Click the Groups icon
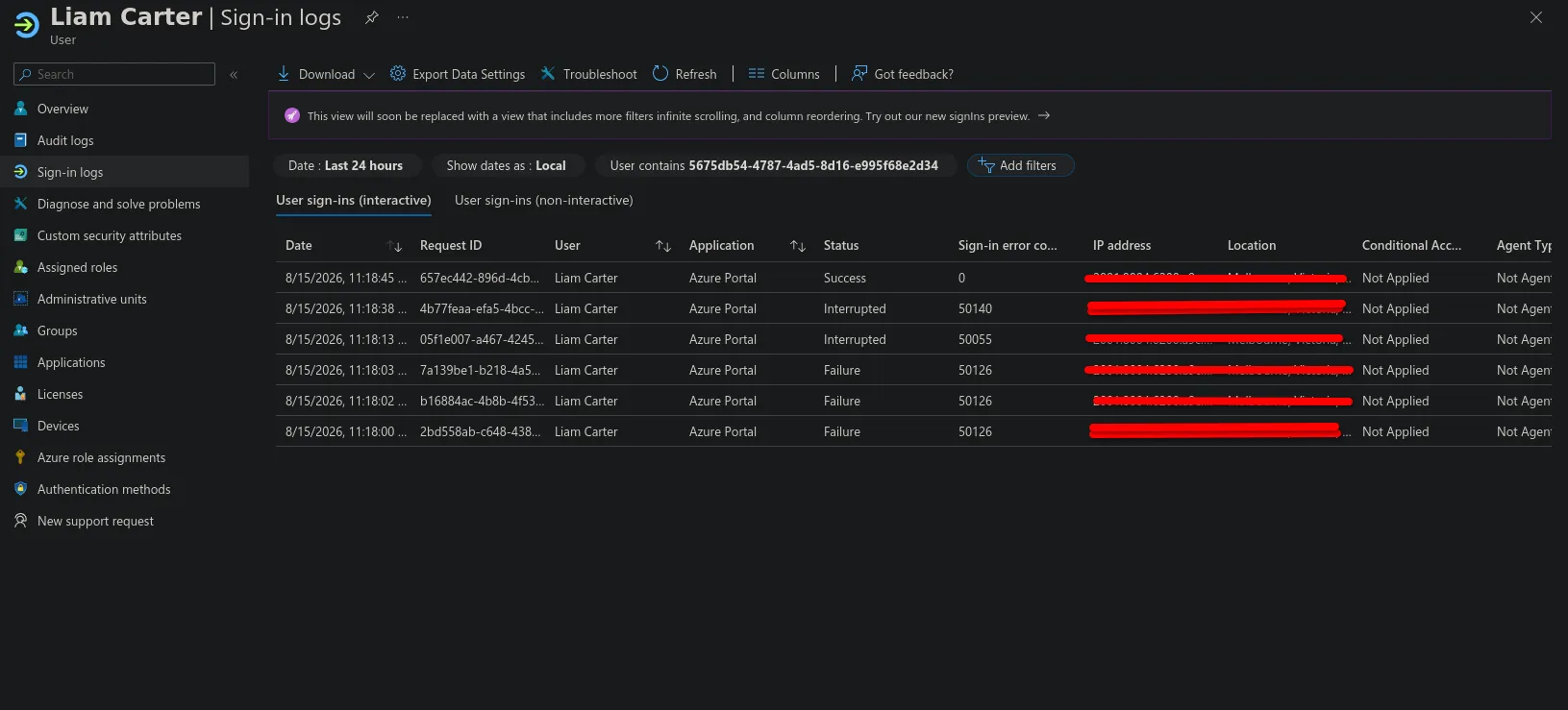The width and height of the screenshot is (1568, 710). tap(20, 331)
